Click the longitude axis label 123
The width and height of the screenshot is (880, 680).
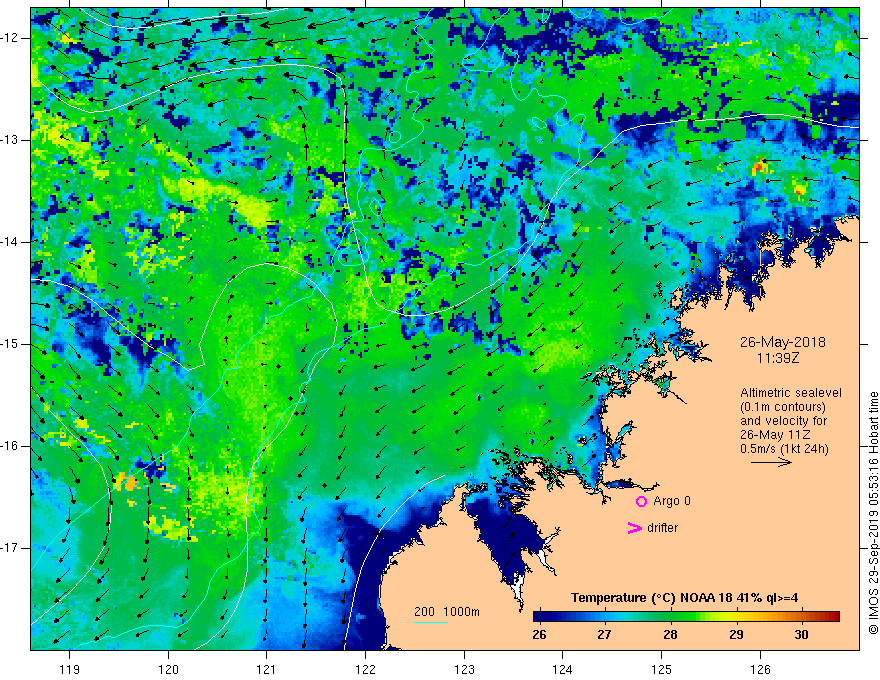[x=464, y=669]
